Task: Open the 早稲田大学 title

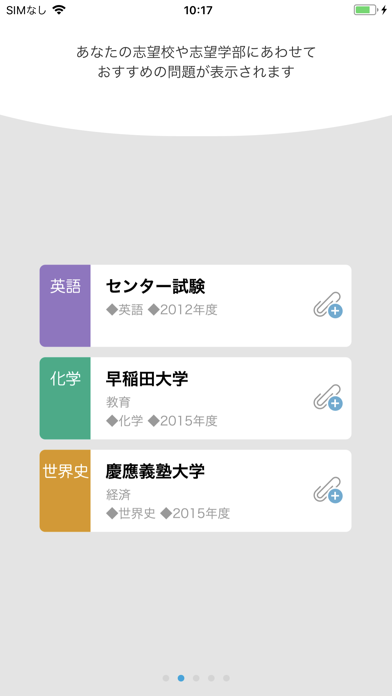Action: click(147, 380)
